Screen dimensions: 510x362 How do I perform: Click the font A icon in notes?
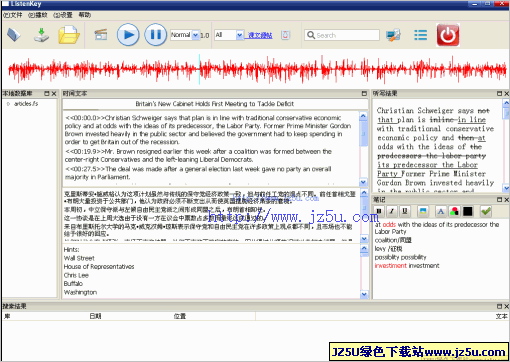pos(441,211)
